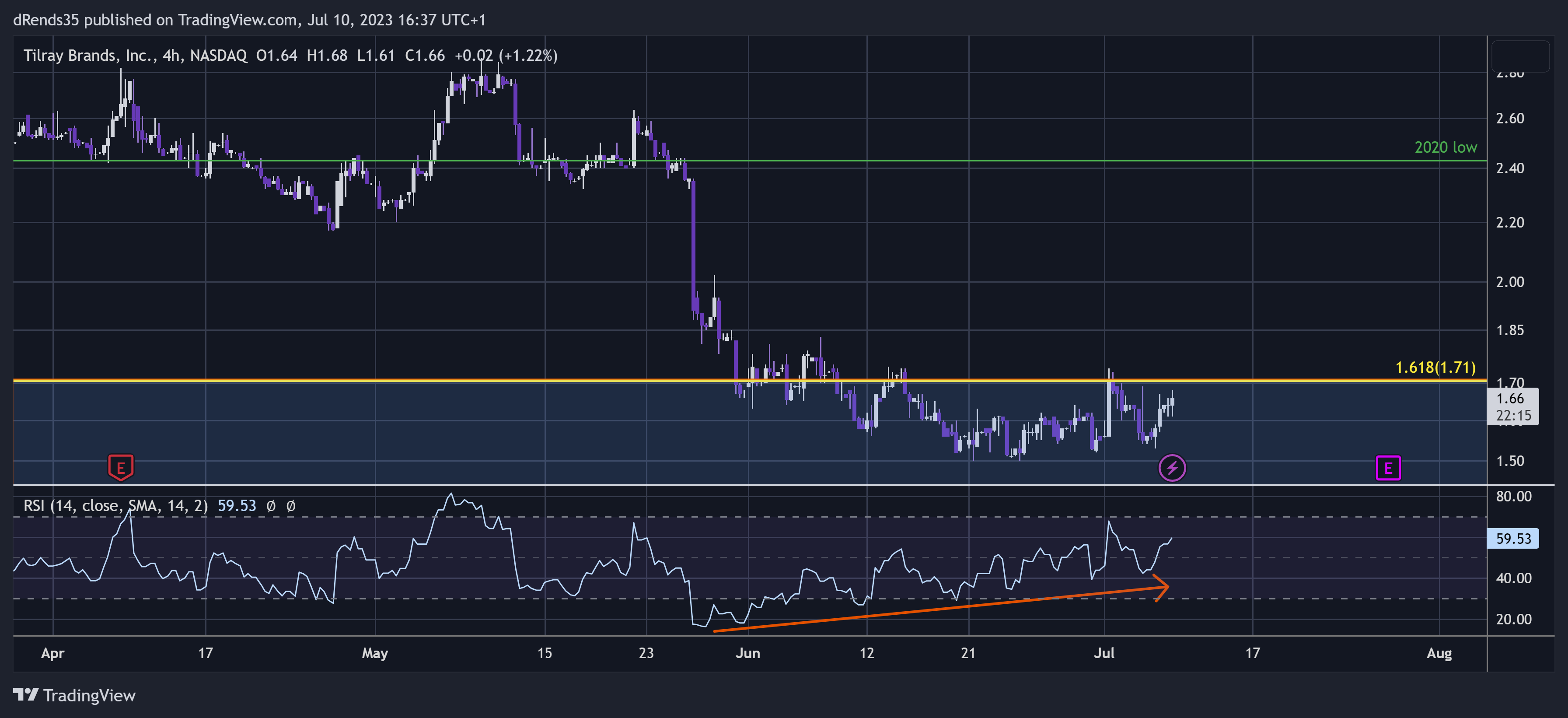The width and height of the screenshot is (1568, 718).
Task: Click the Jun label on the time axis
Action: click(x=747, y=653)
